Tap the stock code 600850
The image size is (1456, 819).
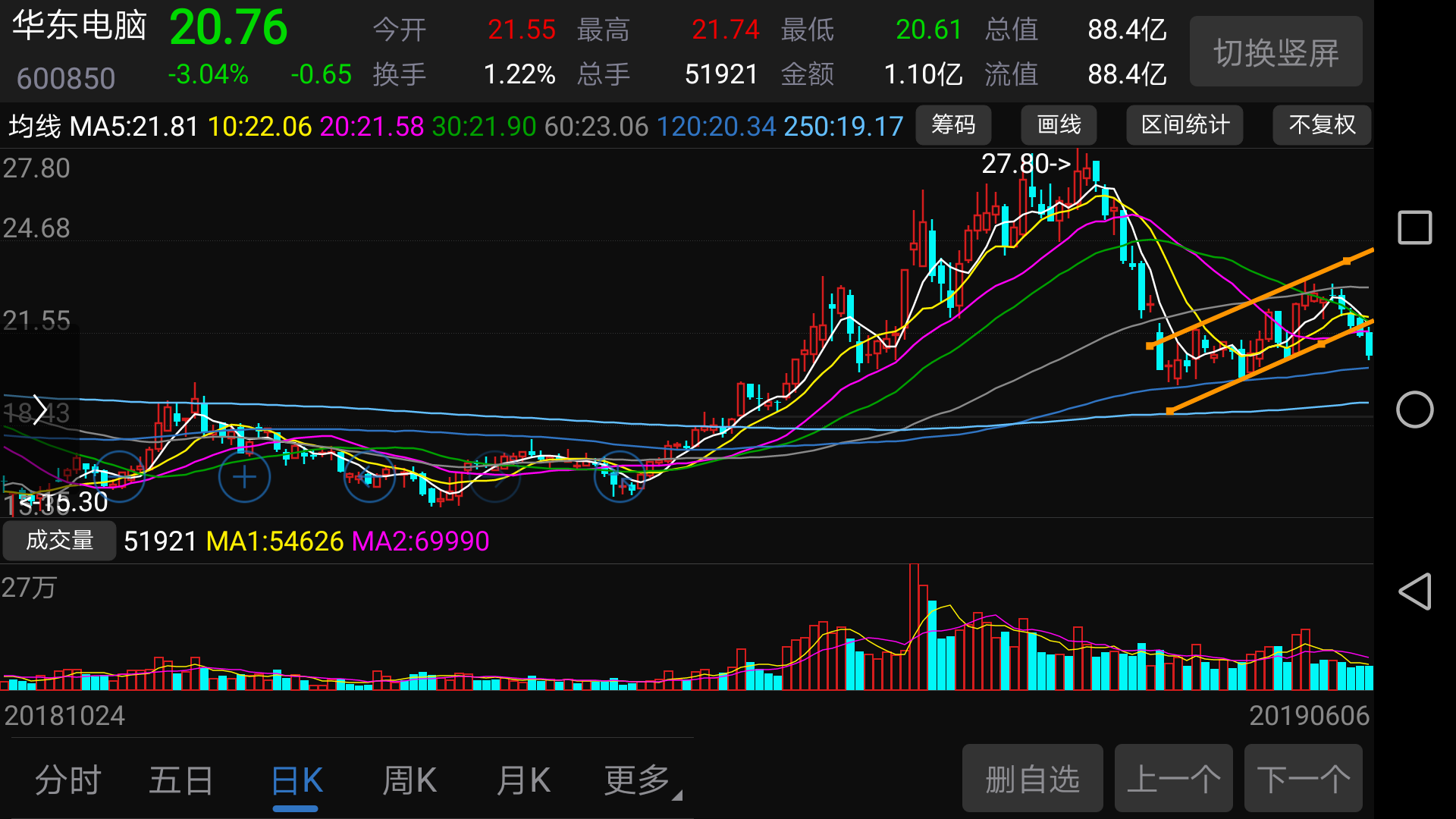[x=65, y=79]
